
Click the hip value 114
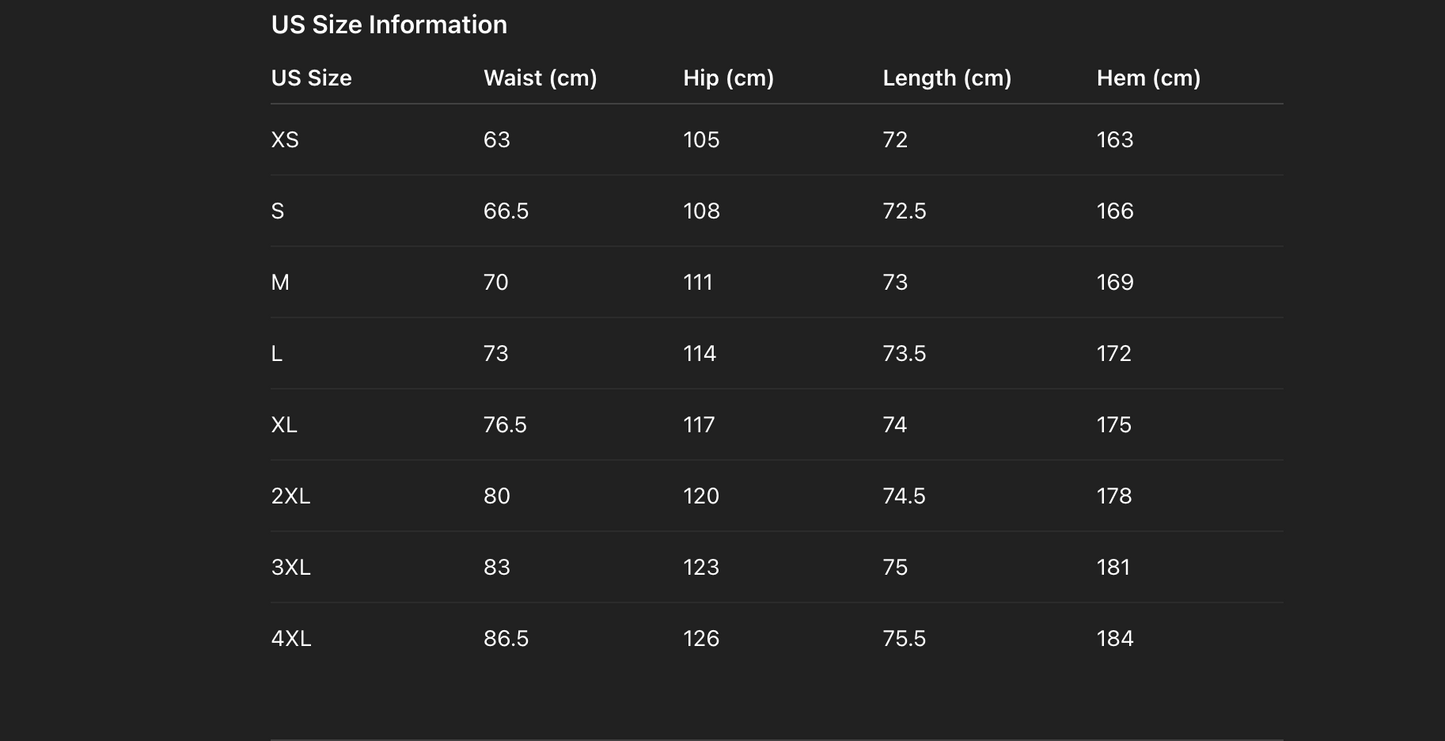coord(699,354)
